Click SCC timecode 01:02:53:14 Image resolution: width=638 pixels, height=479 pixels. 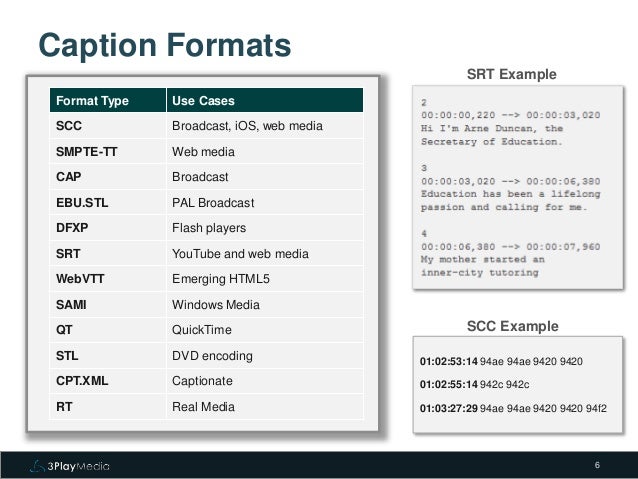(x=448, y=361)
